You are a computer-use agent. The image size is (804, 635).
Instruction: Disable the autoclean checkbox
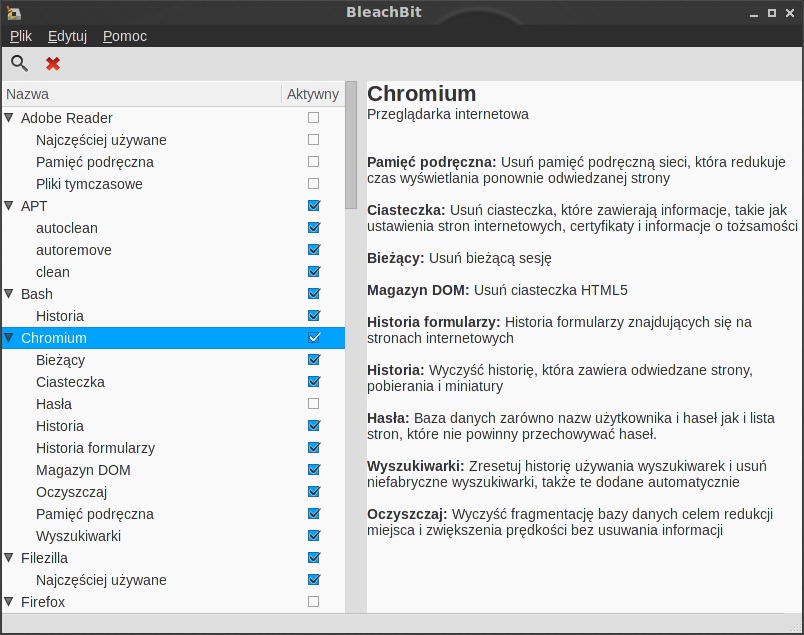pyautogui.click(x=313, y=228)
